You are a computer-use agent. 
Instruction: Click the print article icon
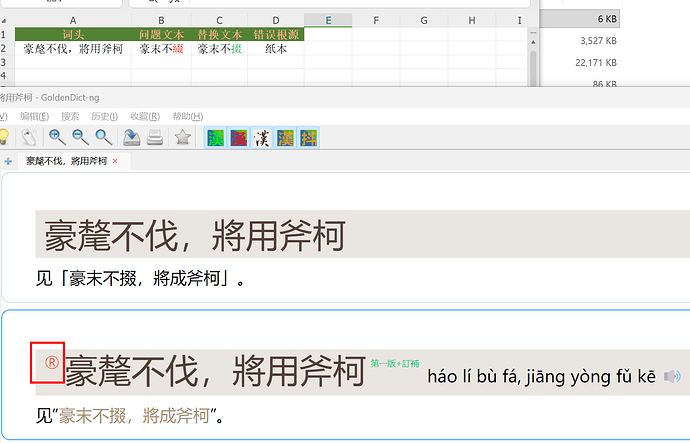click(x=155, y=137)
